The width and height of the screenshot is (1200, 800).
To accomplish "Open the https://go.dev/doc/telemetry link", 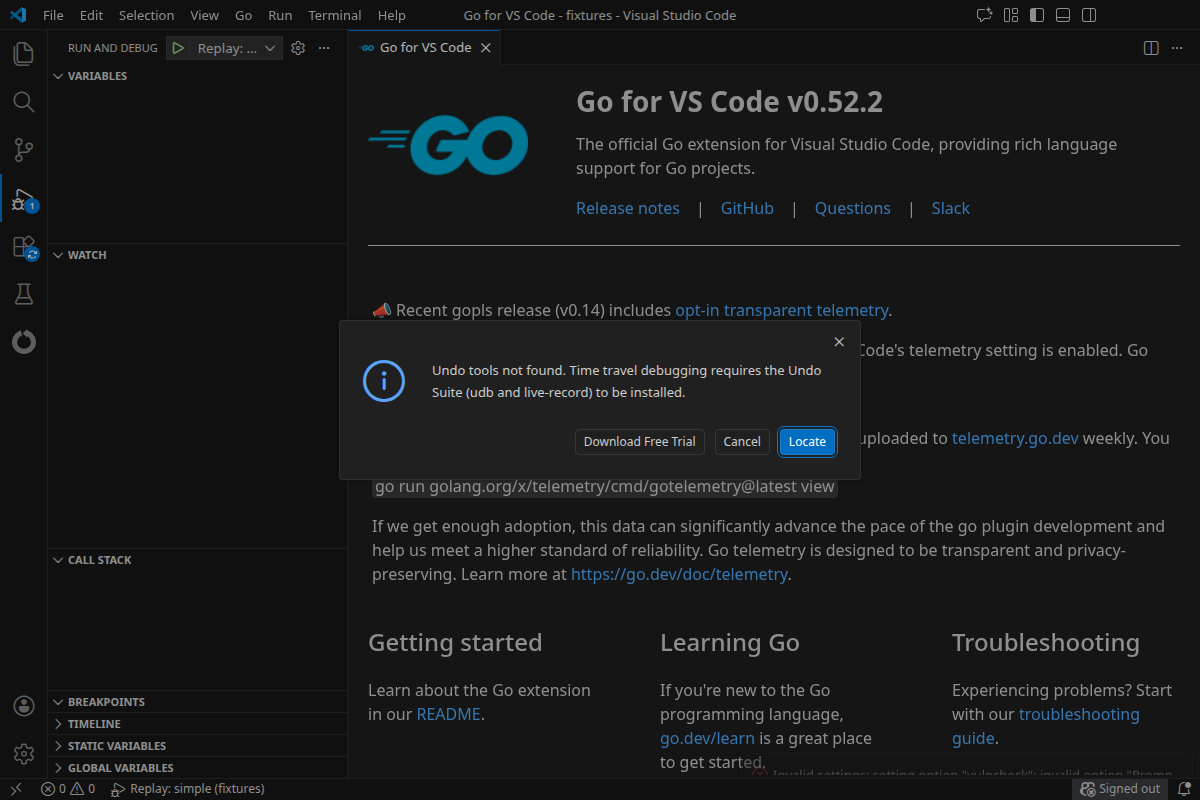I will coord(679,574).
